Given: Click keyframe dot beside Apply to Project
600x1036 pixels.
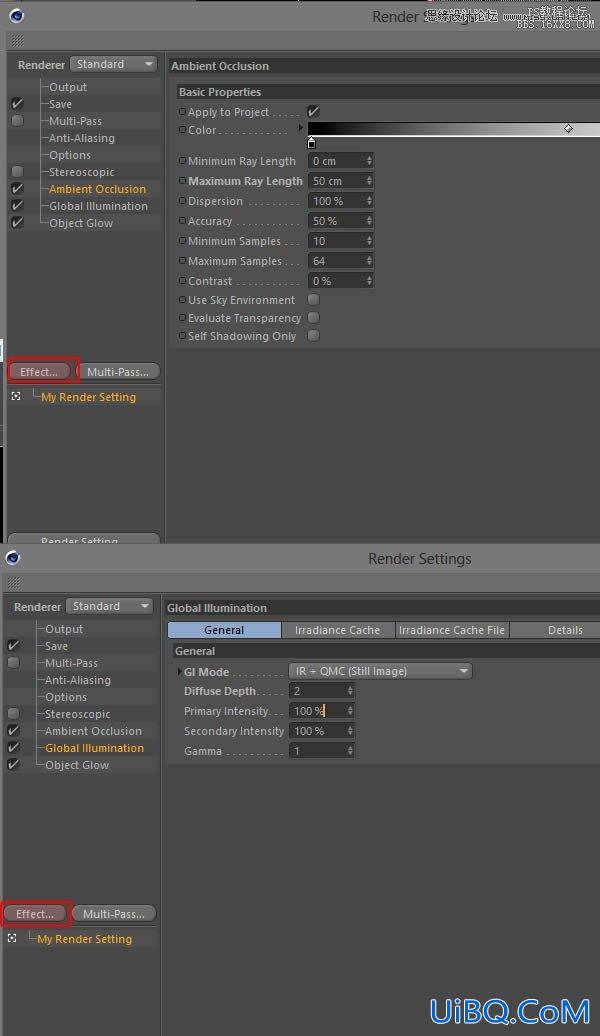Looking at the screenshot, I should pyautogui.click(x=182, y=112).
